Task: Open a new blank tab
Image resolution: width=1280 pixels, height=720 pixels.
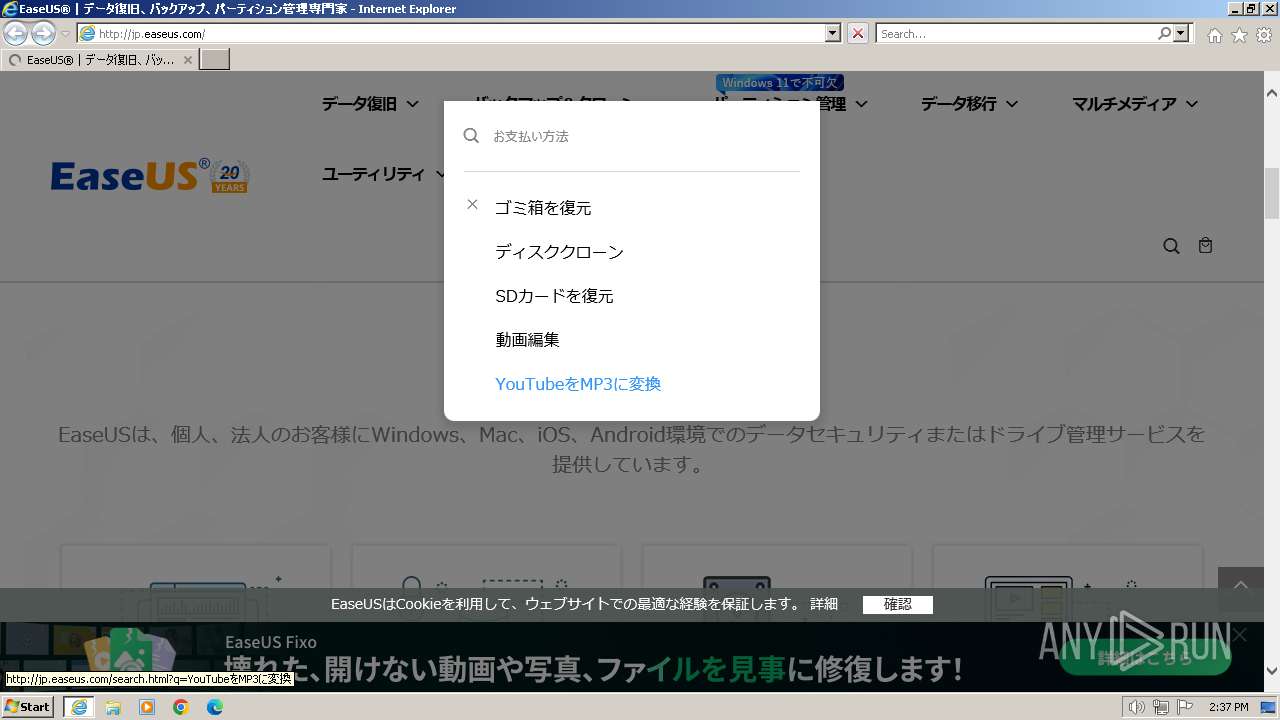Action: pyautogui.click(x=215, y=60)
